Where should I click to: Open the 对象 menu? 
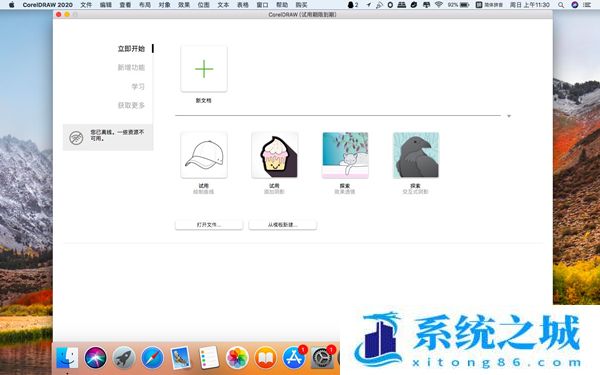point(164,5)
